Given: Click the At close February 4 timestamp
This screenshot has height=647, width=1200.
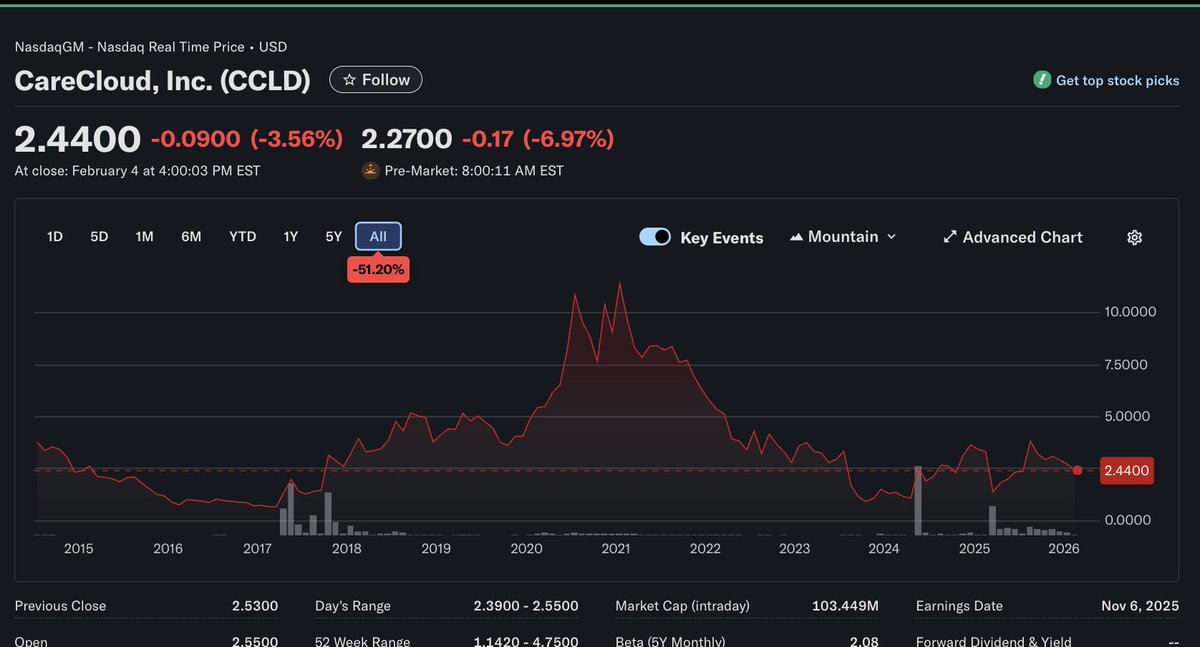Looking at the screenshot, I should (137, 171).
